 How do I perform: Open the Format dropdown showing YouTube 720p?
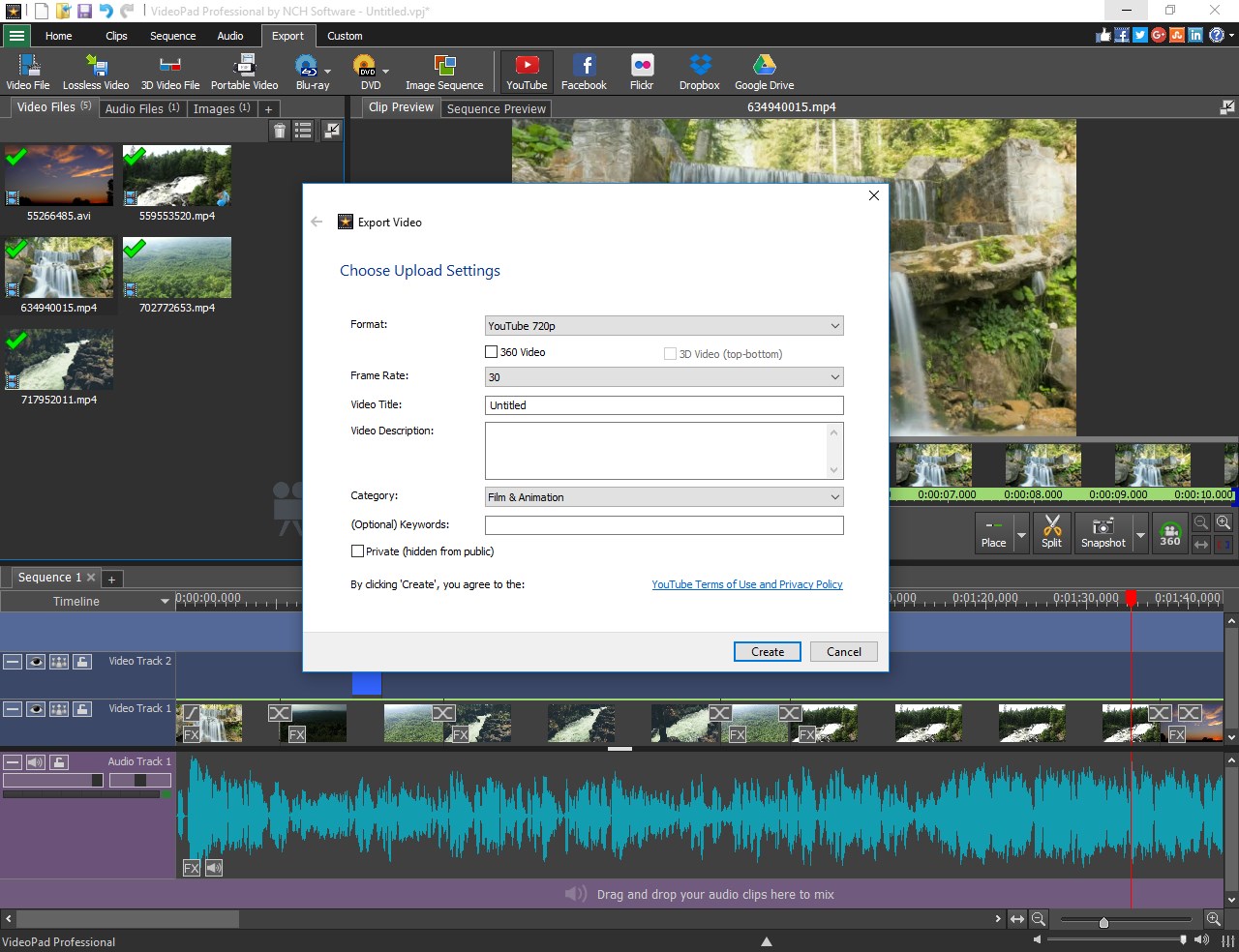(x=663, y=325)
